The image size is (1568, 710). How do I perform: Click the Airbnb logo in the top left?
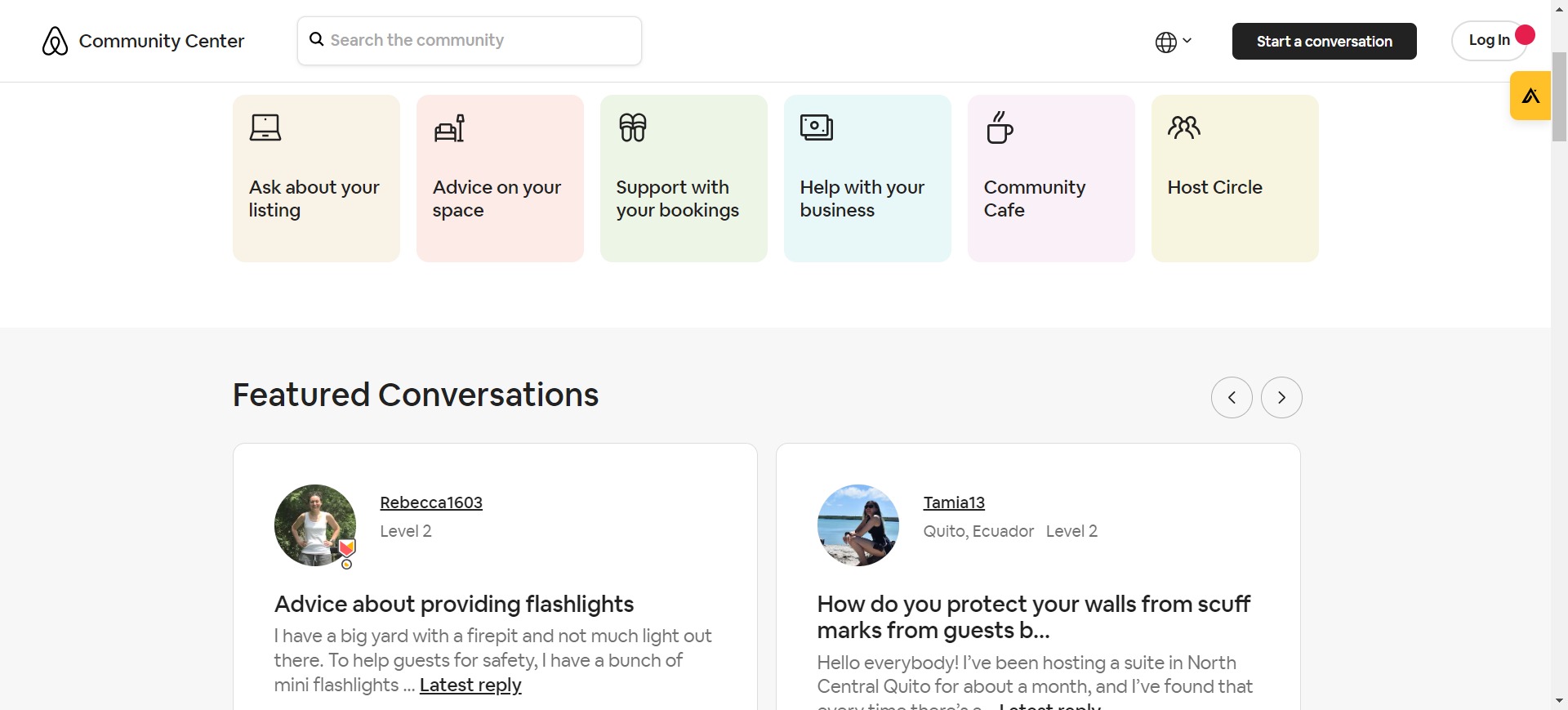point(54,40)
